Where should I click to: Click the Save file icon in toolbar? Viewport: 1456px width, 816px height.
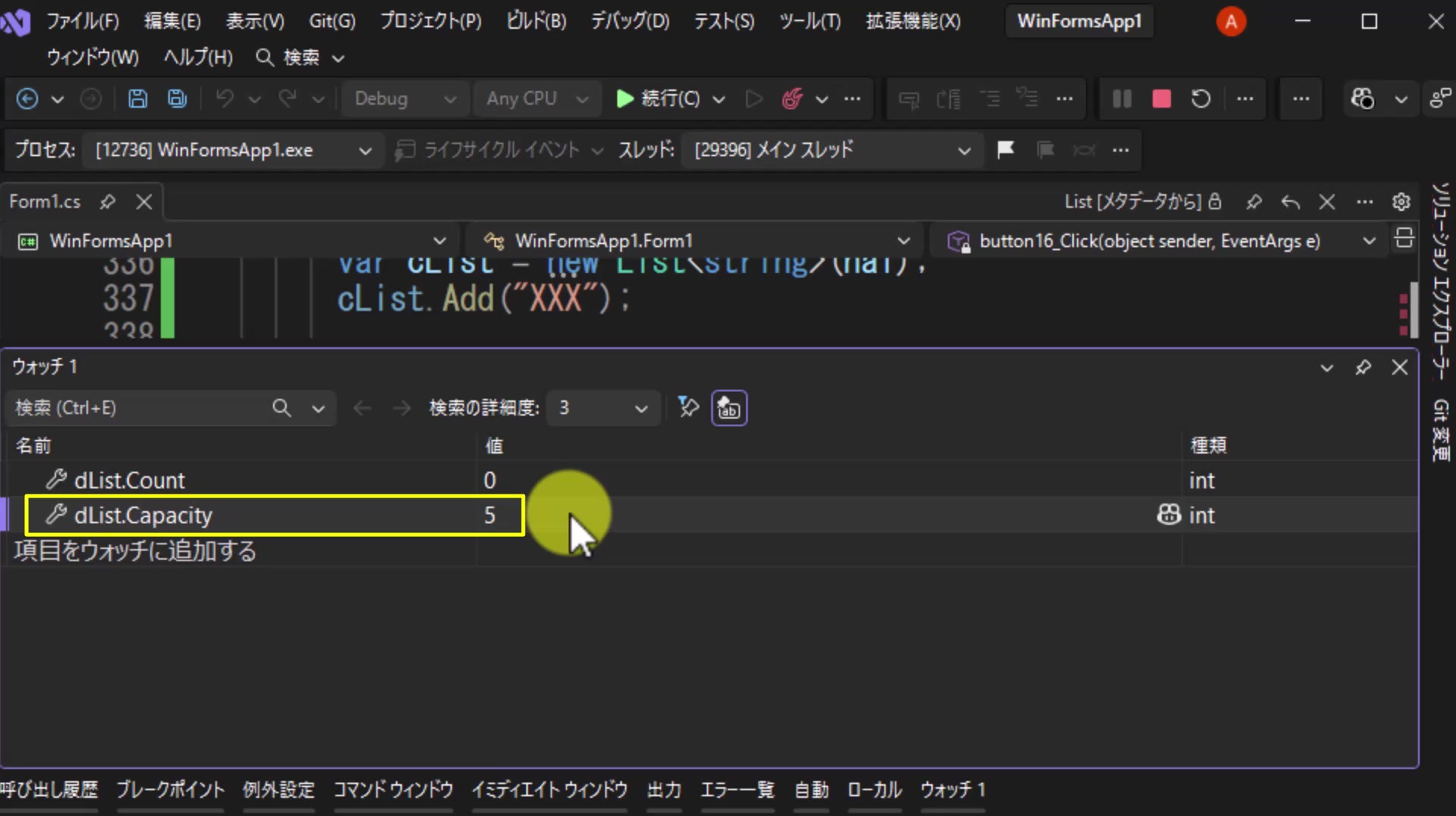[137, 99]
